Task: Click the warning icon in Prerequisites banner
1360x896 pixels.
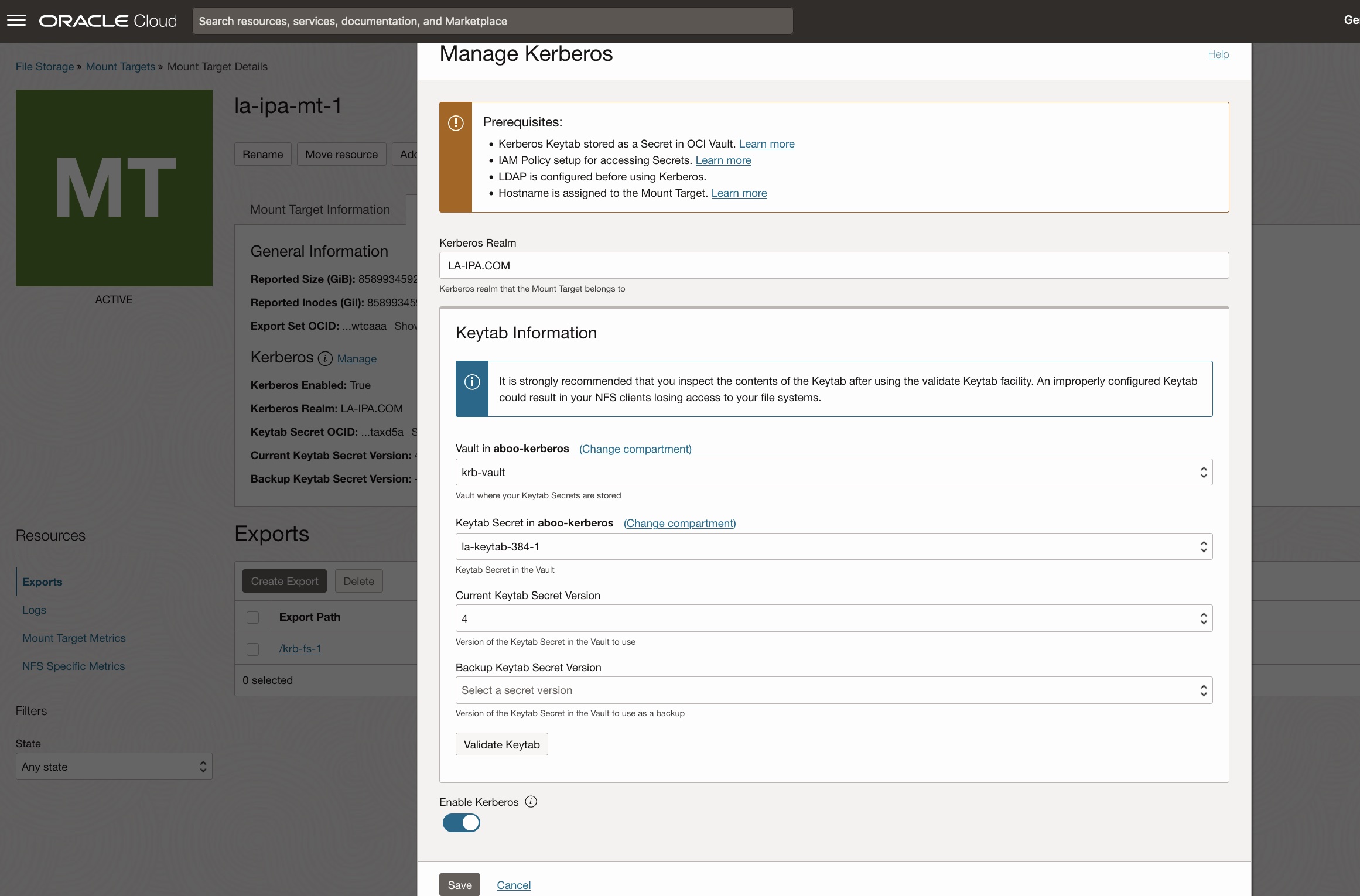Action: pyautogui.click(x=456, y=124)
